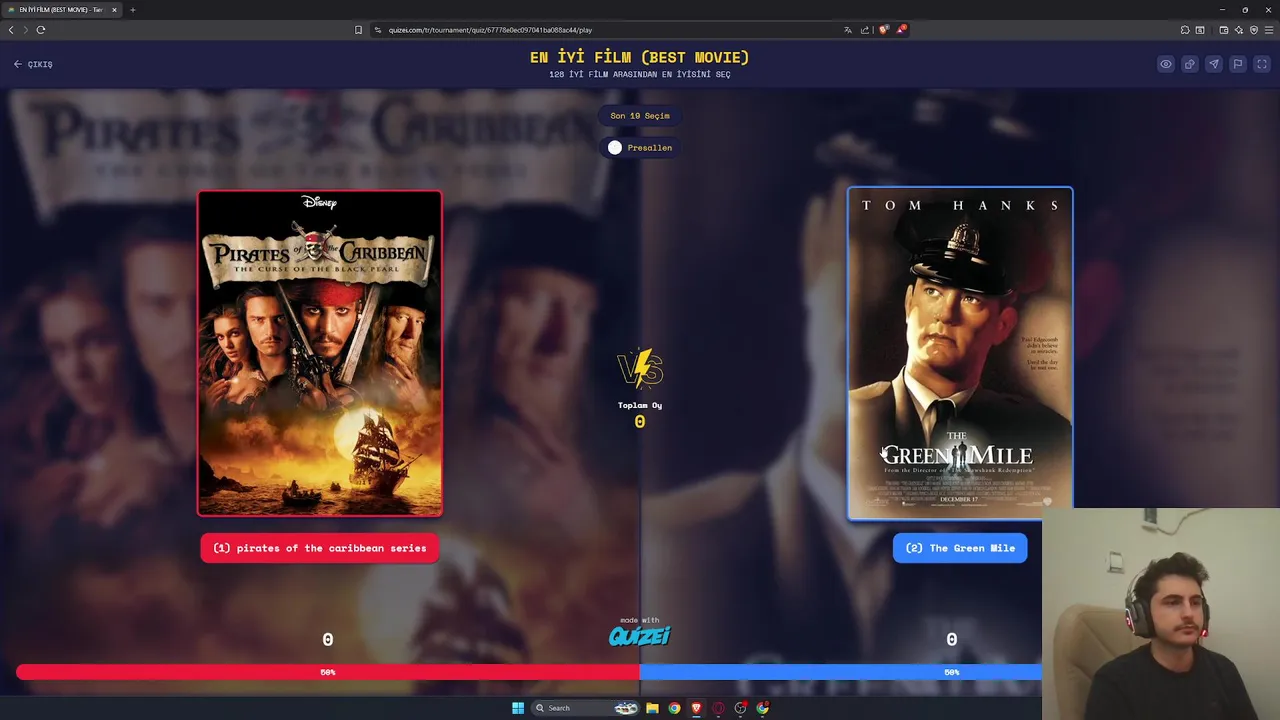This screenshot has height=720, width=1280.
Task: Choose the Pirates of the Caribbean poster
Action: point(320,353)
